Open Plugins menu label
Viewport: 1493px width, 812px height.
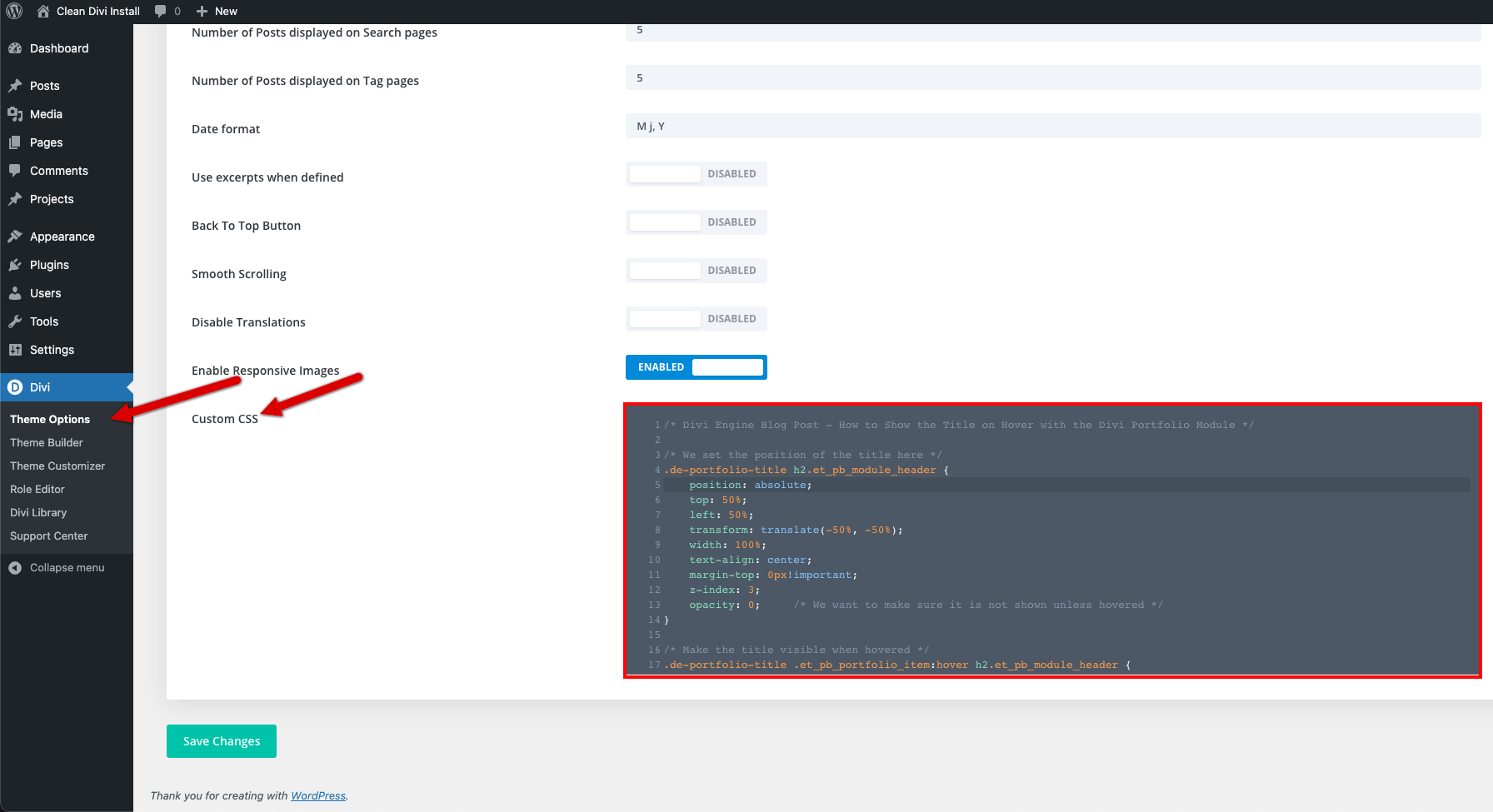click(x=49, y=265)
